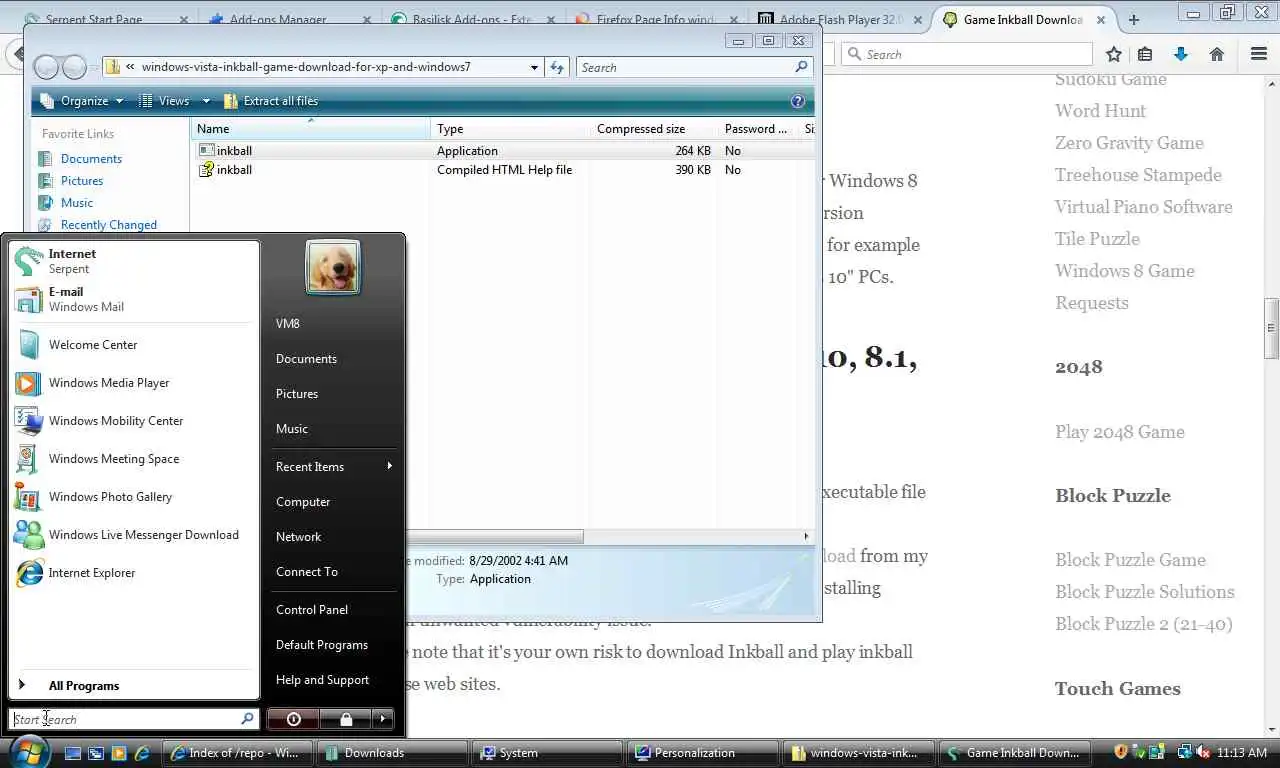Image resolution: width=1280 pixels, height=768 pixels.
Task: Open Windows Live Messenger Download
Action: point(134,535)
